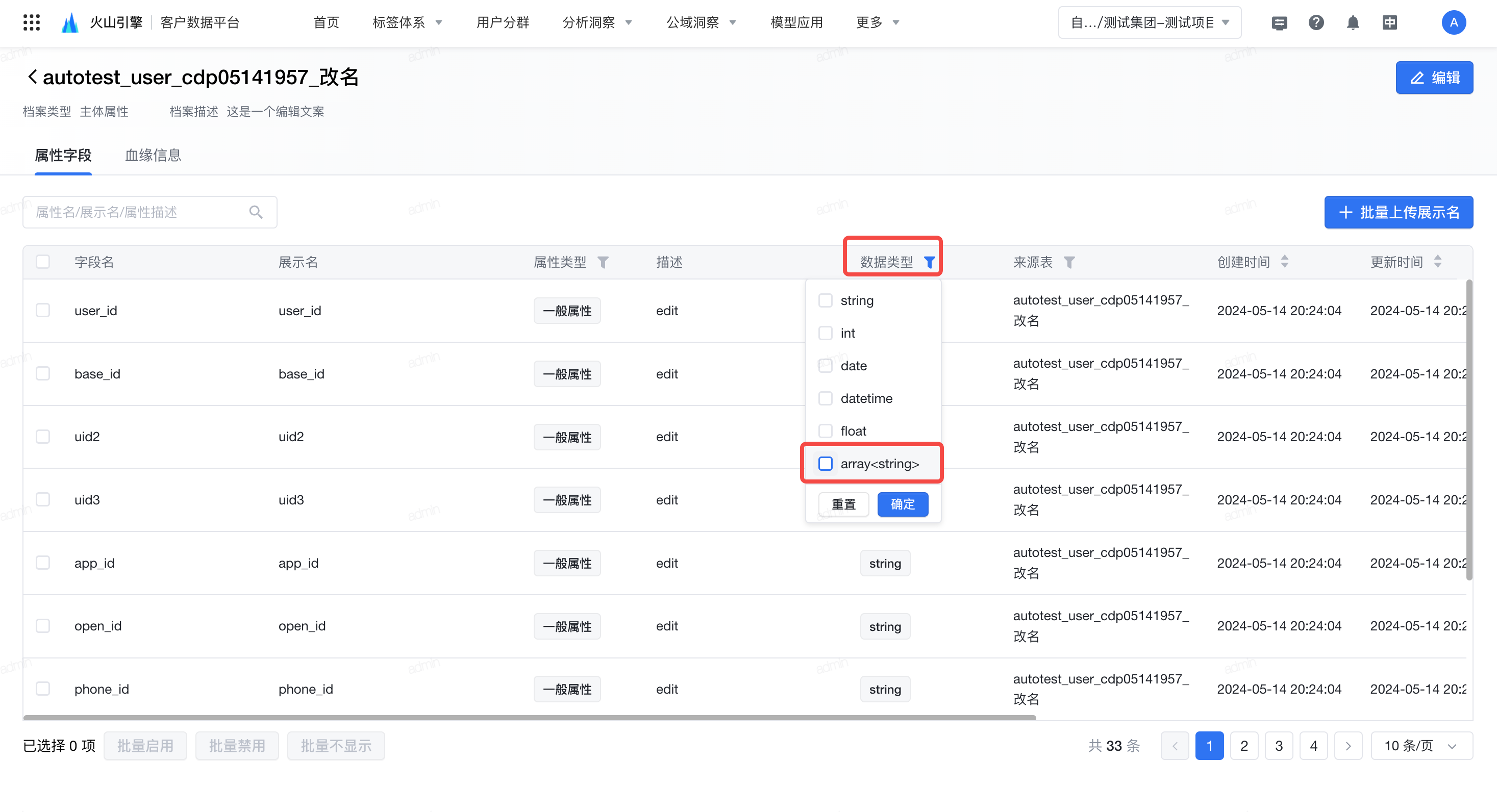Open the help question mark icon
The image size is (1497, 812).
click(x=1316, y=22)
